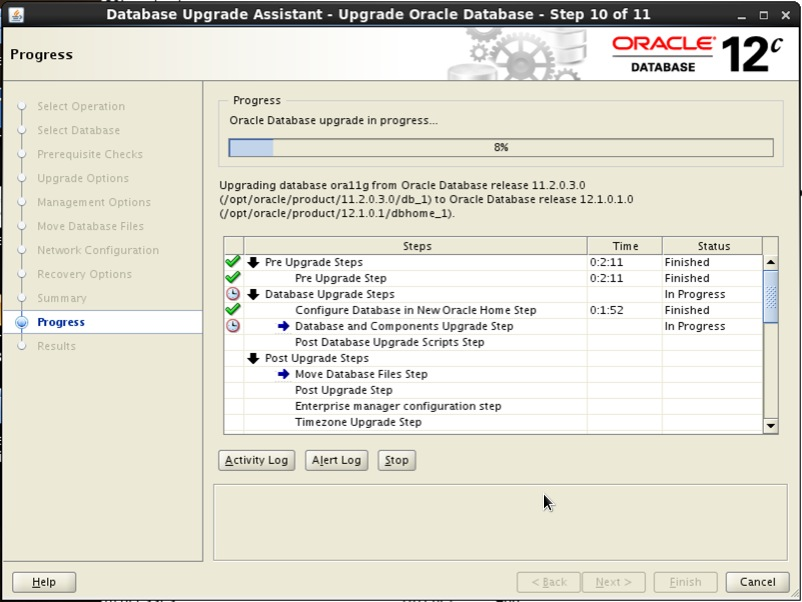The width and height of the screenshot is (802, 602).
Task: Click the clock icon beside Database and Components Upgrade Step
Action: click(233, 326)
